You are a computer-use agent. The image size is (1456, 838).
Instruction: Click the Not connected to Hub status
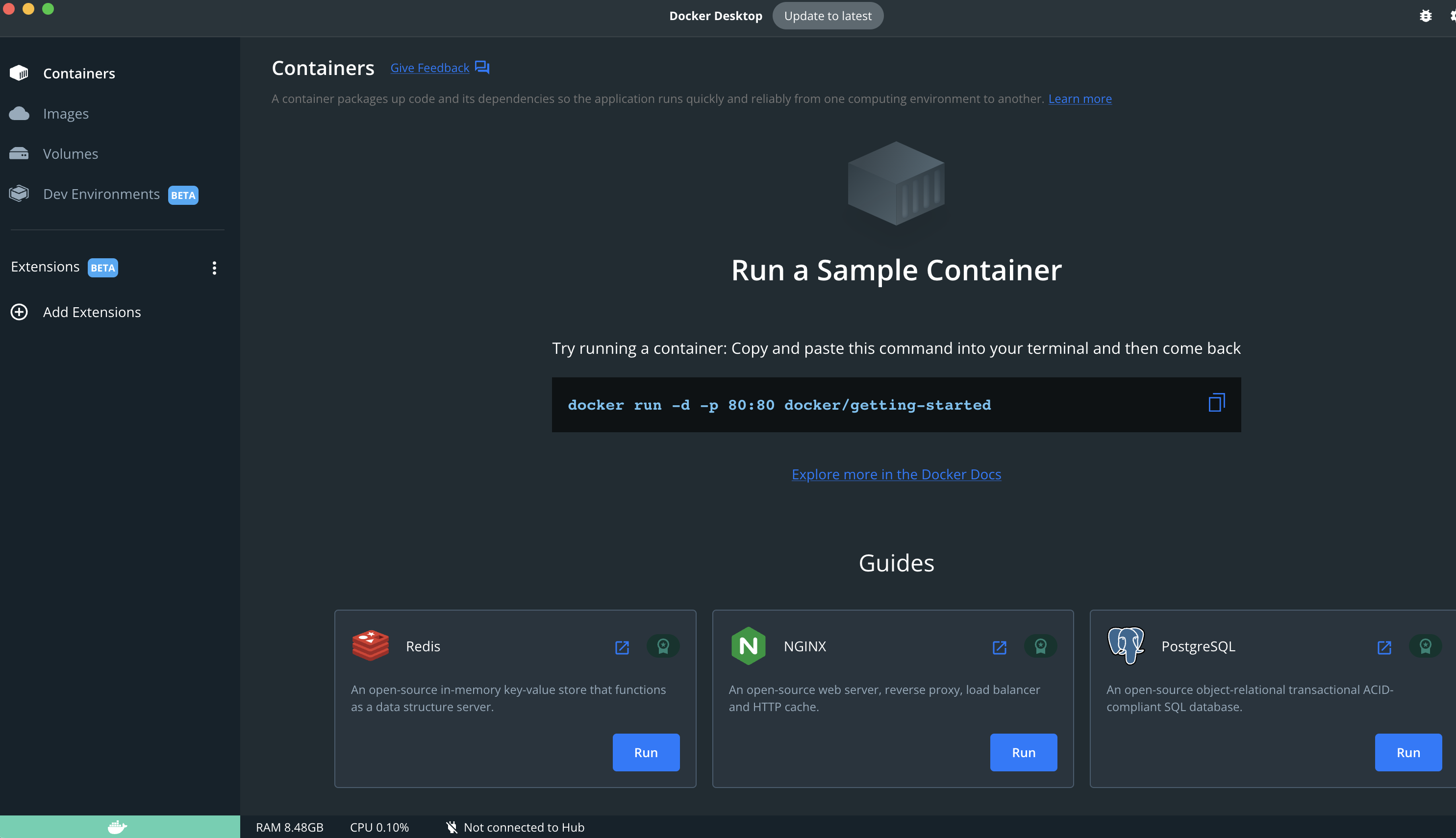pos(524,827)
